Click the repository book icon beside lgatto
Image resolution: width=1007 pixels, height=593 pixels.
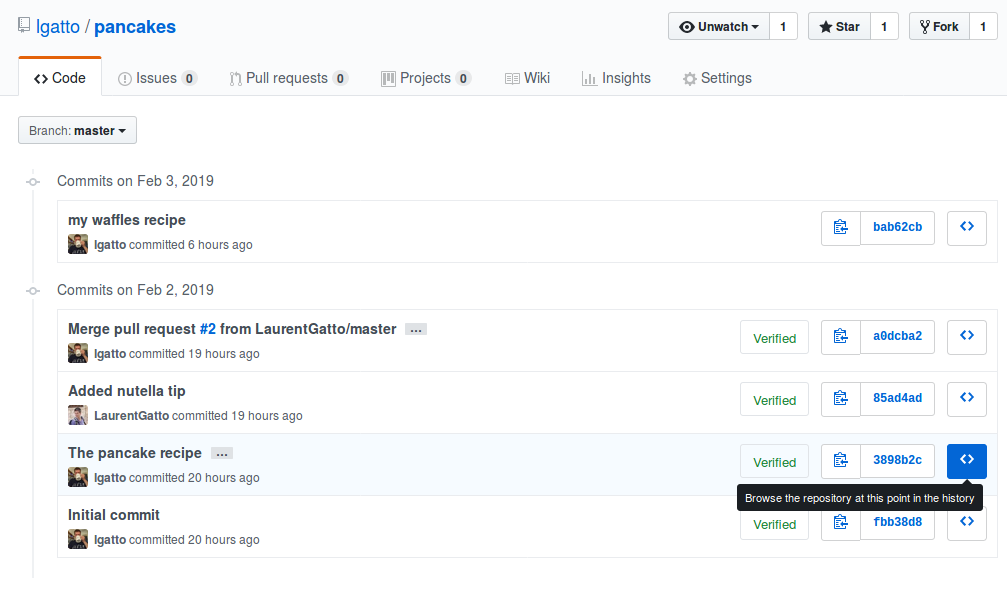23,25
